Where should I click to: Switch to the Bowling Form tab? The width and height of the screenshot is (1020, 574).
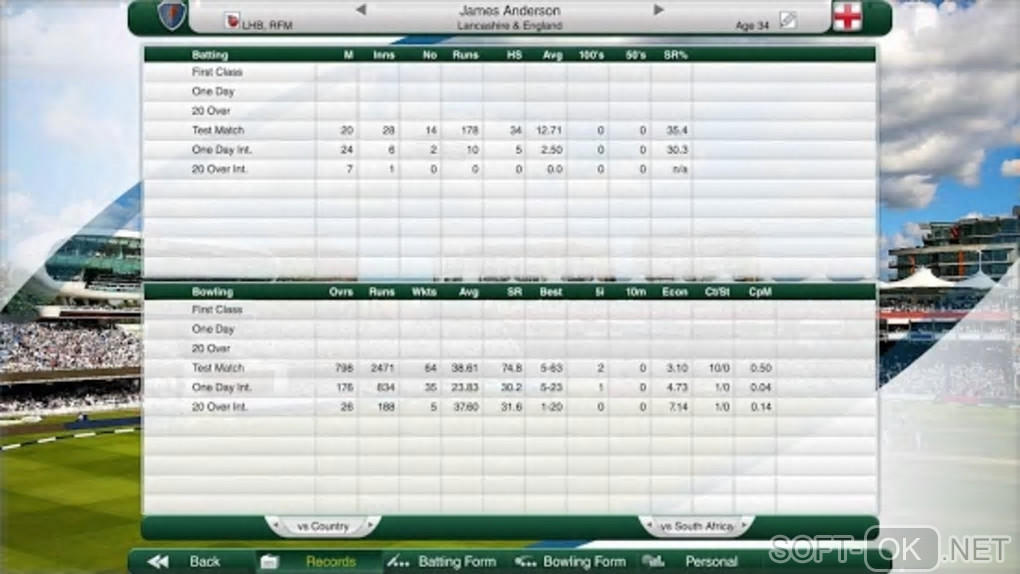point(584,562)
